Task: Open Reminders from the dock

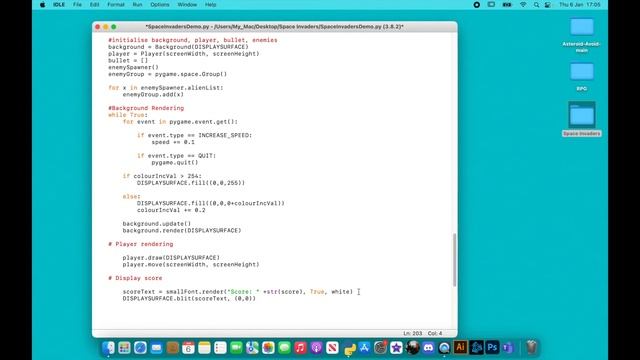Action: [x=220, y=348]
